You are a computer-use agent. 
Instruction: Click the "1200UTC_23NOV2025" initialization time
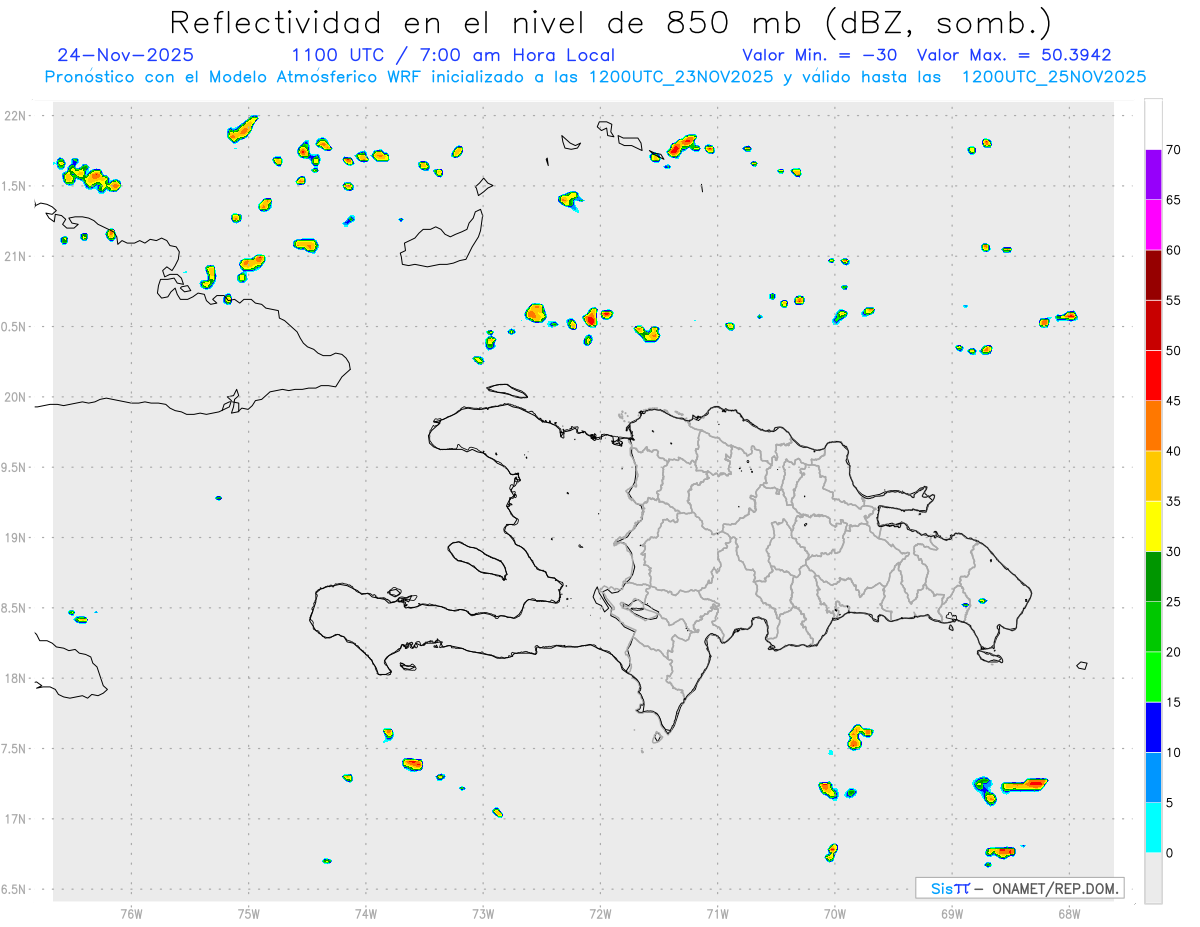681,77
